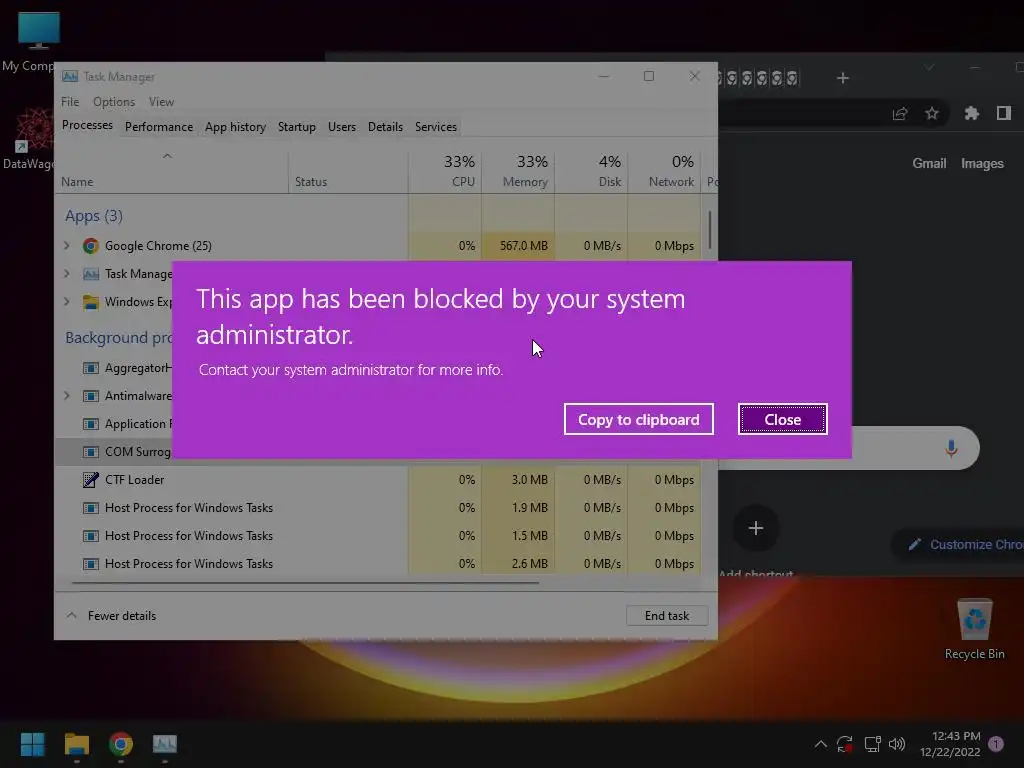Screen dimensions: 1024x768
Task: Open Chrome extensions puzzle icon
Action: tap(972, 114)
